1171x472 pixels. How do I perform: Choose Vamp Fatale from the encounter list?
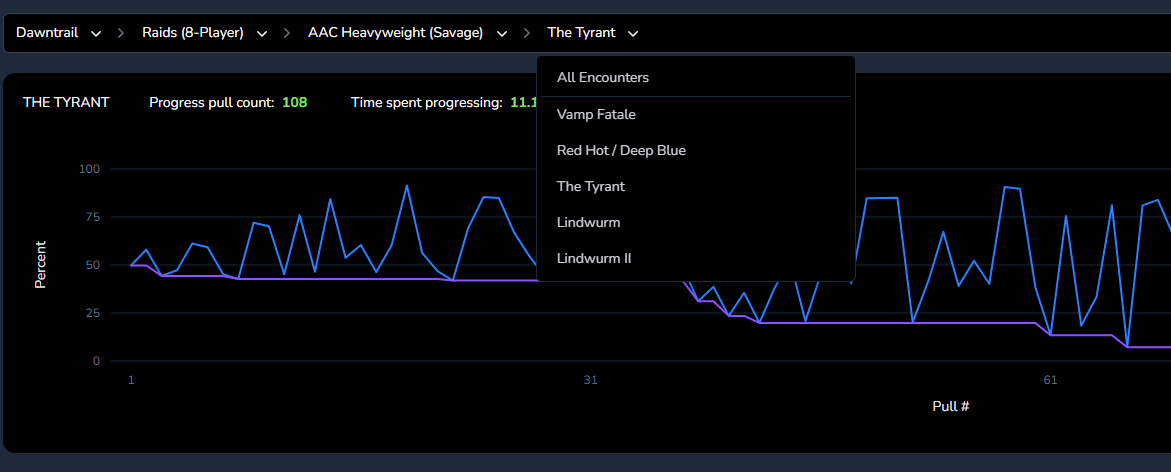(x=696, y=114)
